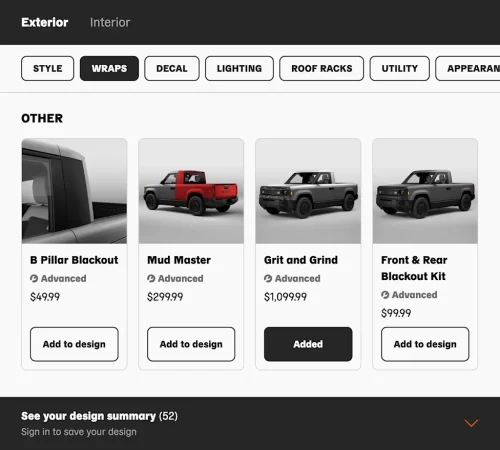The image size is (500, 450).
Task: Click the $49.99 price
Action: point(45,297)
